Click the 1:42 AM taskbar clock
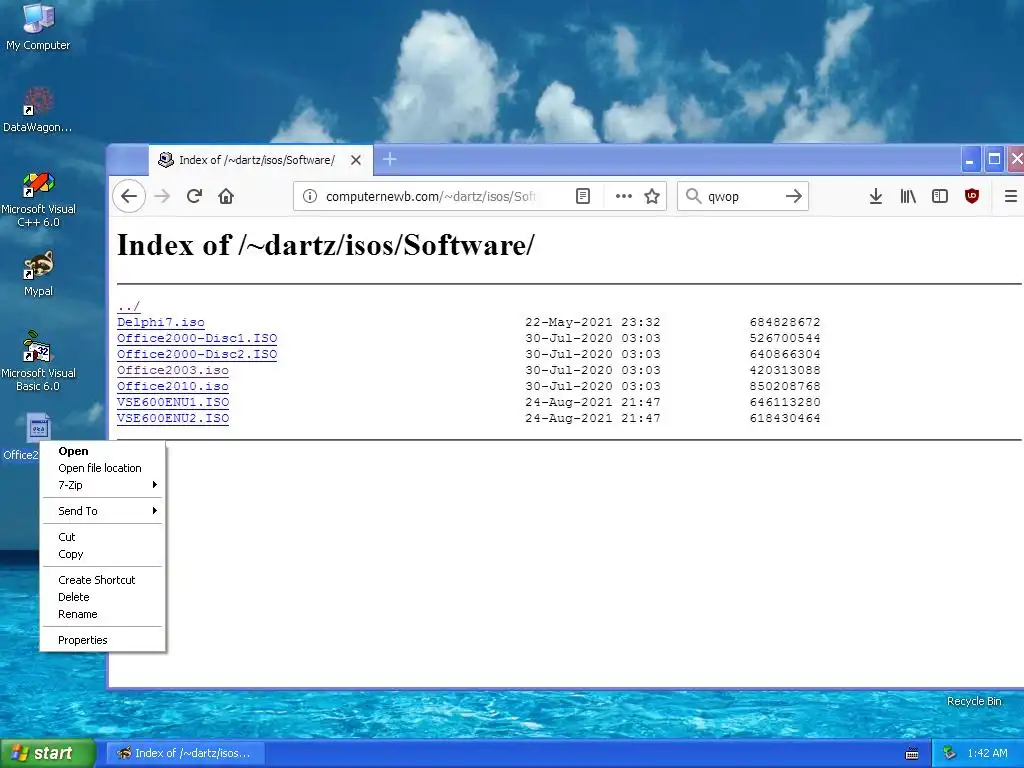The image size is (1024, 768). click(x=987, y=753)
